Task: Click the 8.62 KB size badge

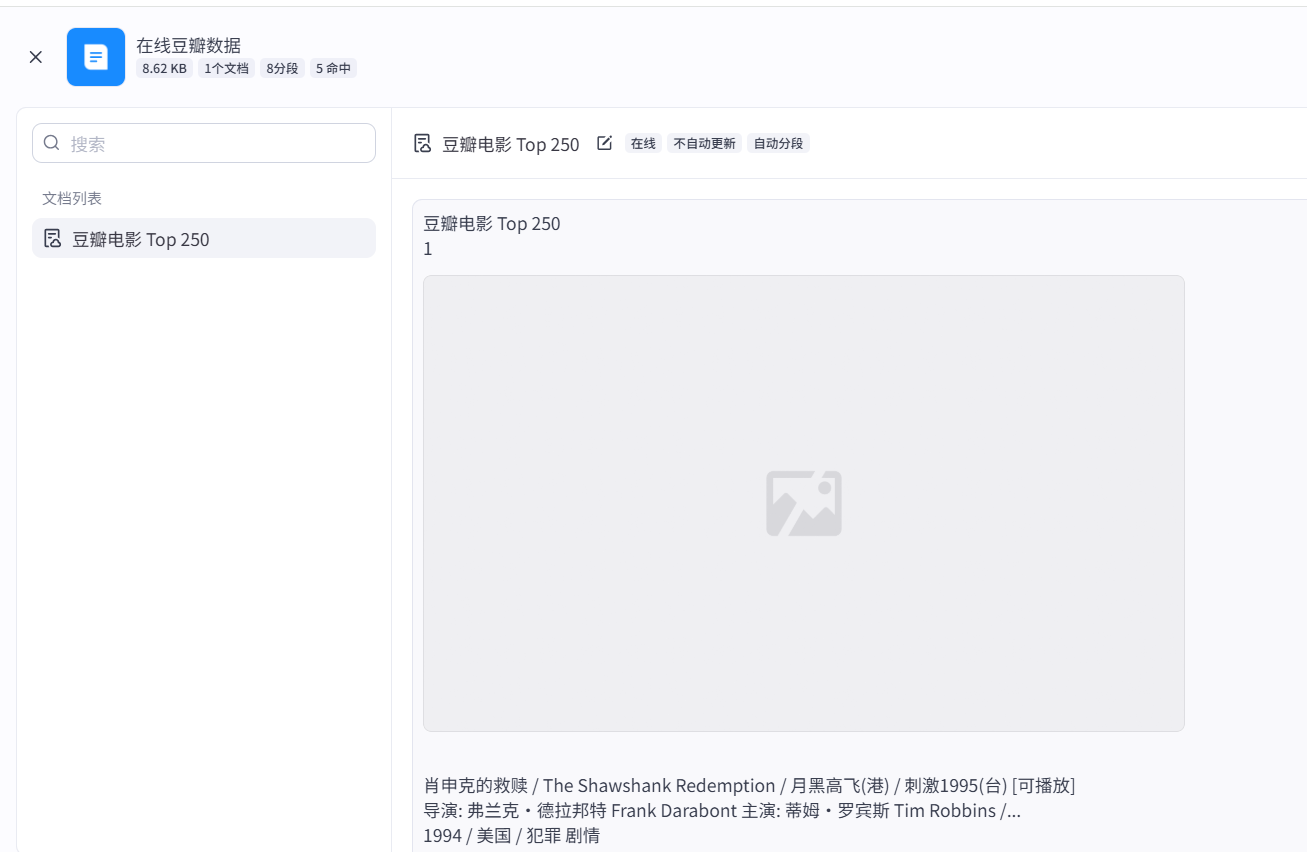Action: pyautogui.click(x=164, y=68)
